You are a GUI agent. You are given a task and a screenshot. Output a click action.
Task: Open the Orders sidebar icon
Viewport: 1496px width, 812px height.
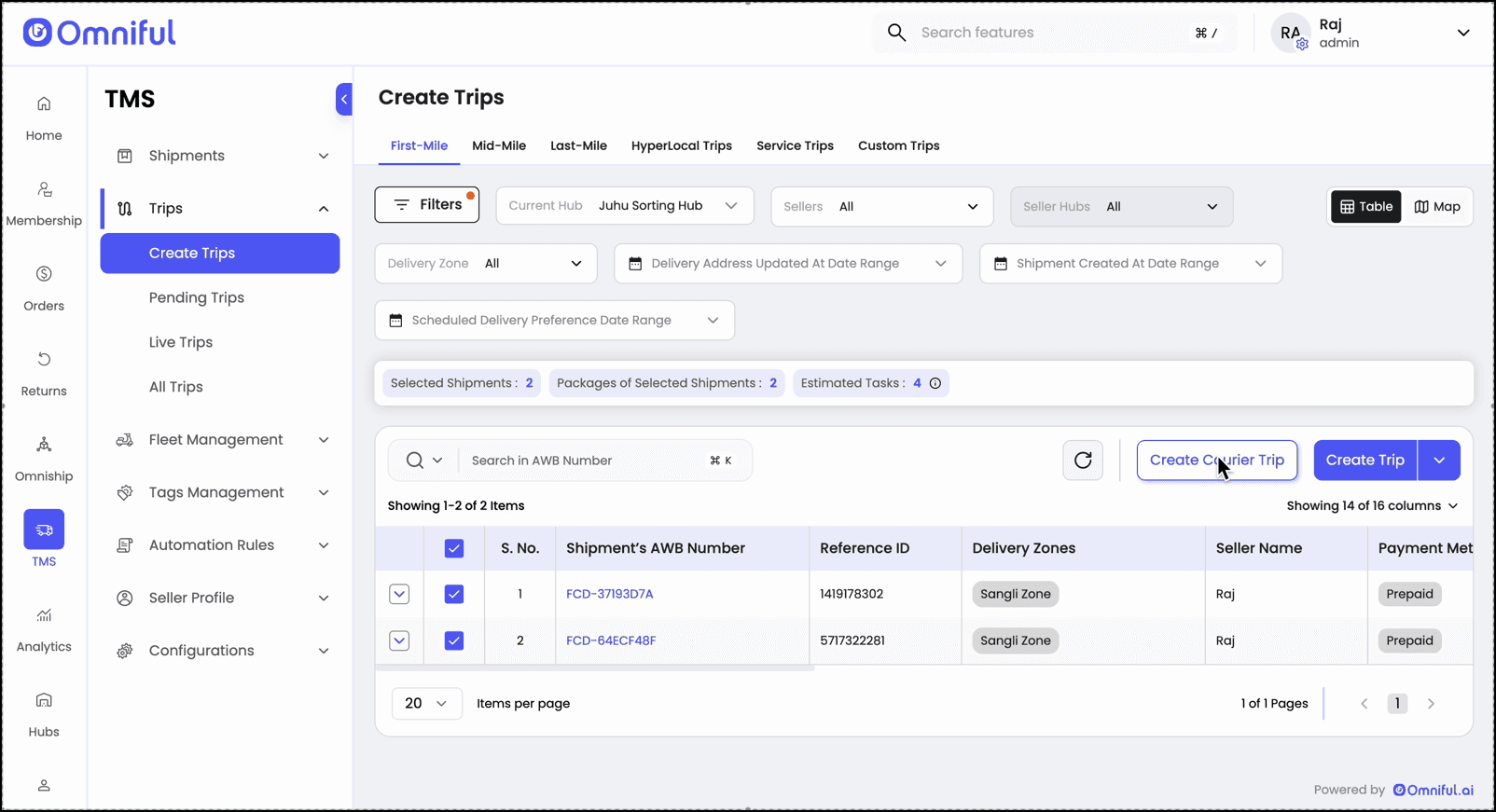[x=44, y=288]
